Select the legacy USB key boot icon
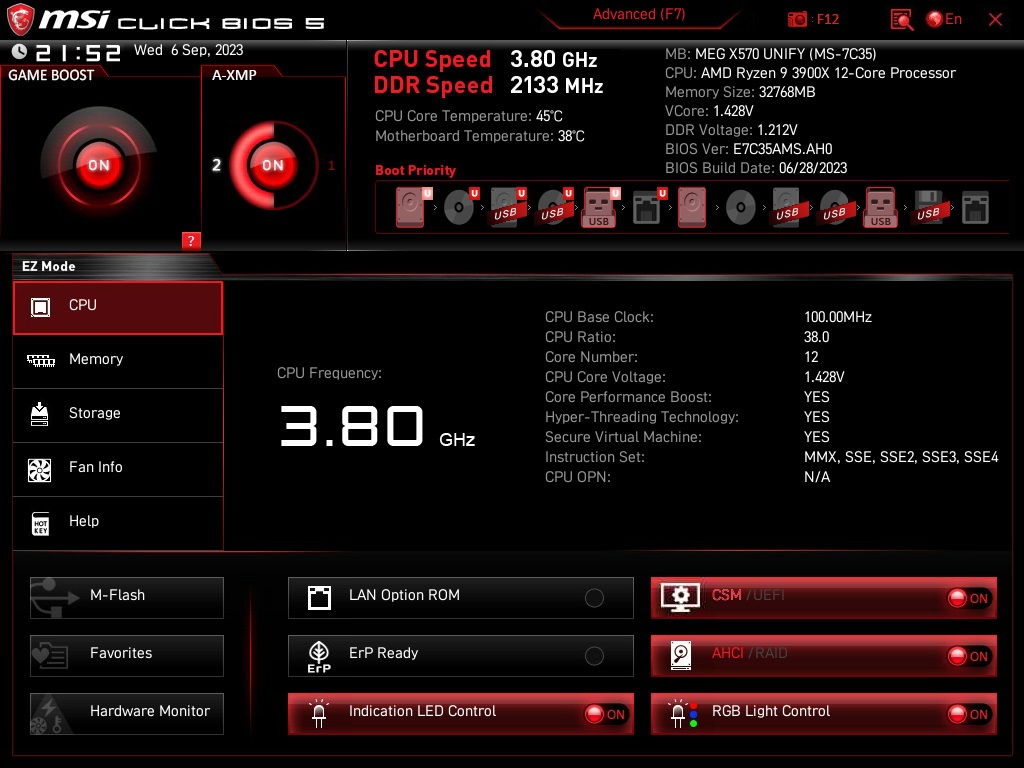1024x768 pixels. 880,208
